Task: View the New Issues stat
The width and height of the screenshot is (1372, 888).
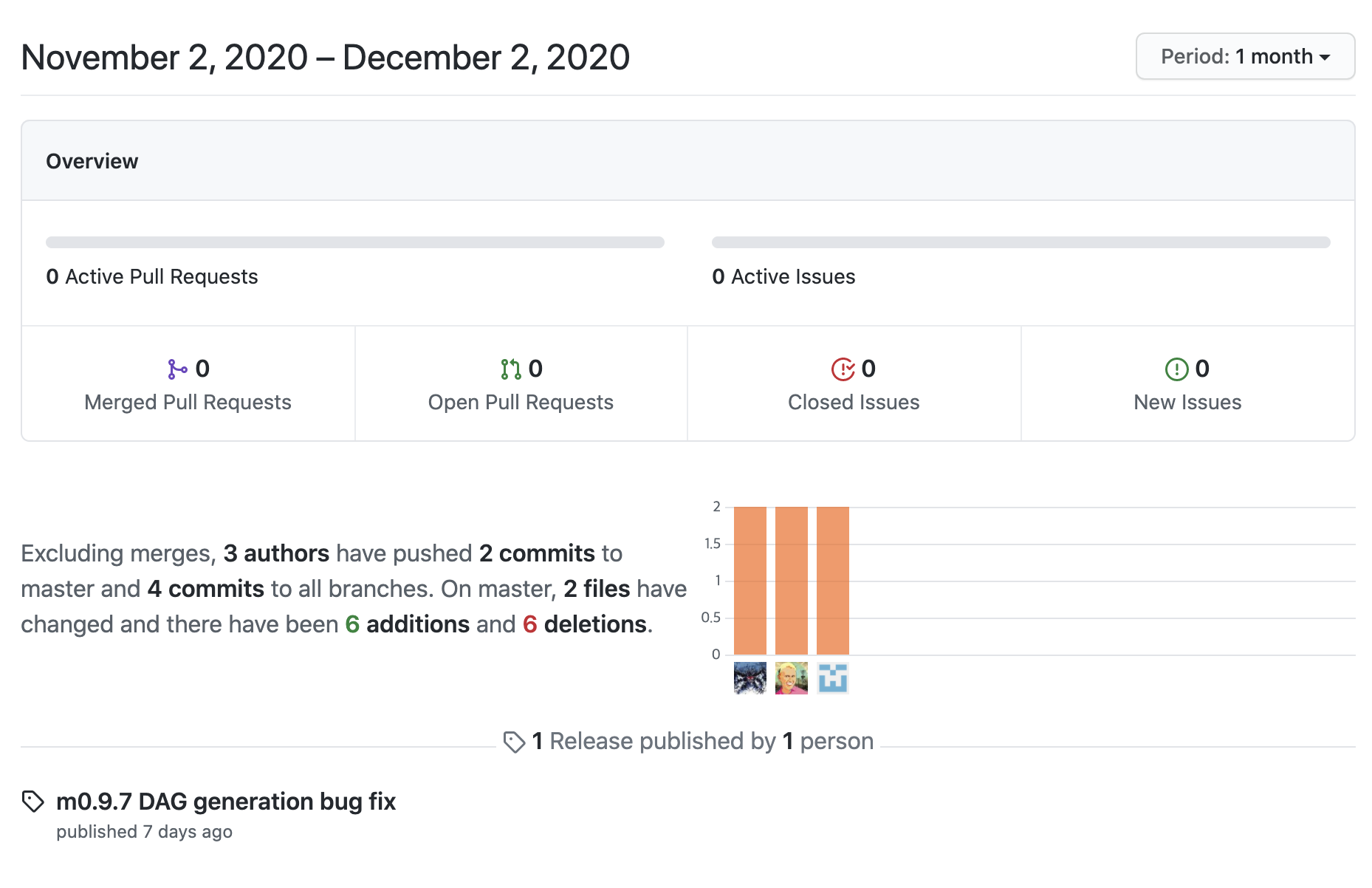Action: 1187,384
